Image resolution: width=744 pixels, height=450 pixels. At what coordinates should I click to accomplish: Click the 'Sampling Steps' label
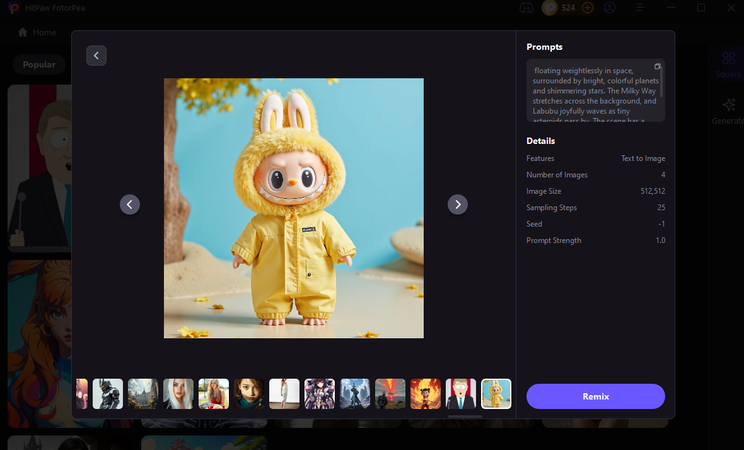(x=551, y=208)
